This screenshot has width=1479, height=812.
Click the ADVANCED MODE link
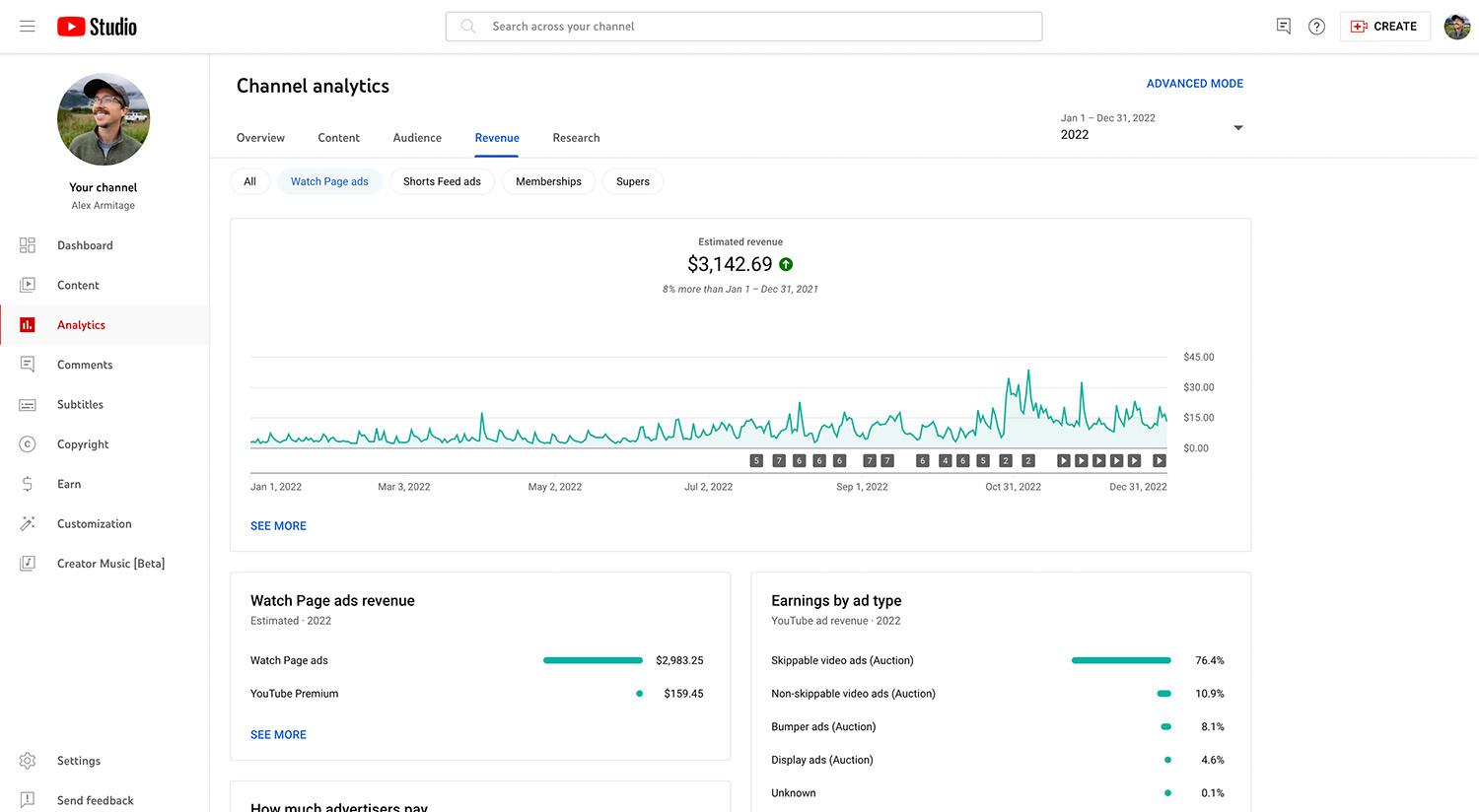click(x=1194, y=84)
